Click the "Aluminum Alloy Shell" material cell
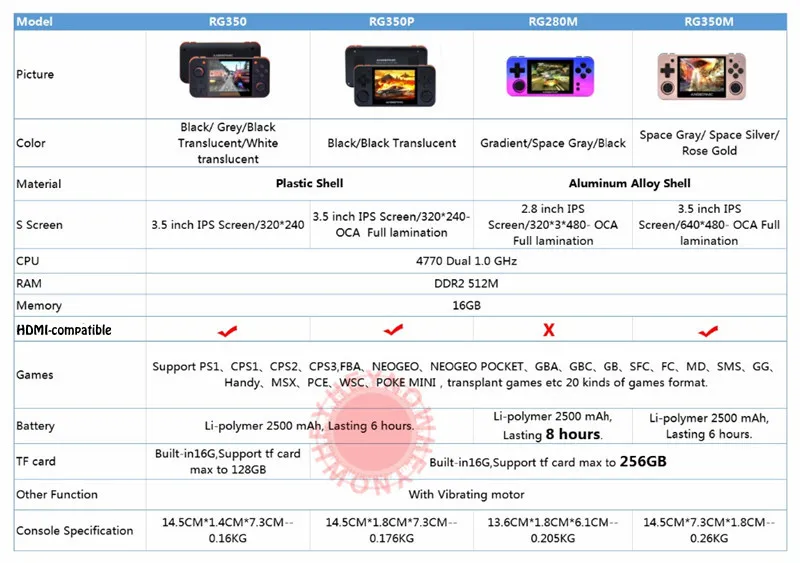Image resolution: width=800 pixels, height=563 pixels. tap(630, 183)
